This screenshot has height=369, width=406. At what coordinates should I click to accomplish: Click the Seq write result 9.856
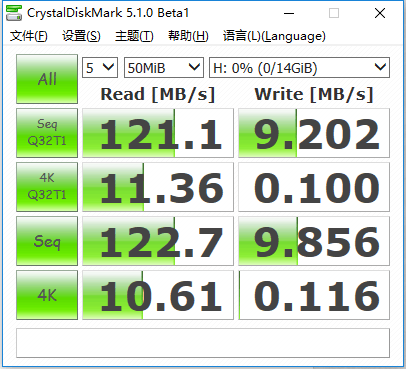click(x=314, y=241)
